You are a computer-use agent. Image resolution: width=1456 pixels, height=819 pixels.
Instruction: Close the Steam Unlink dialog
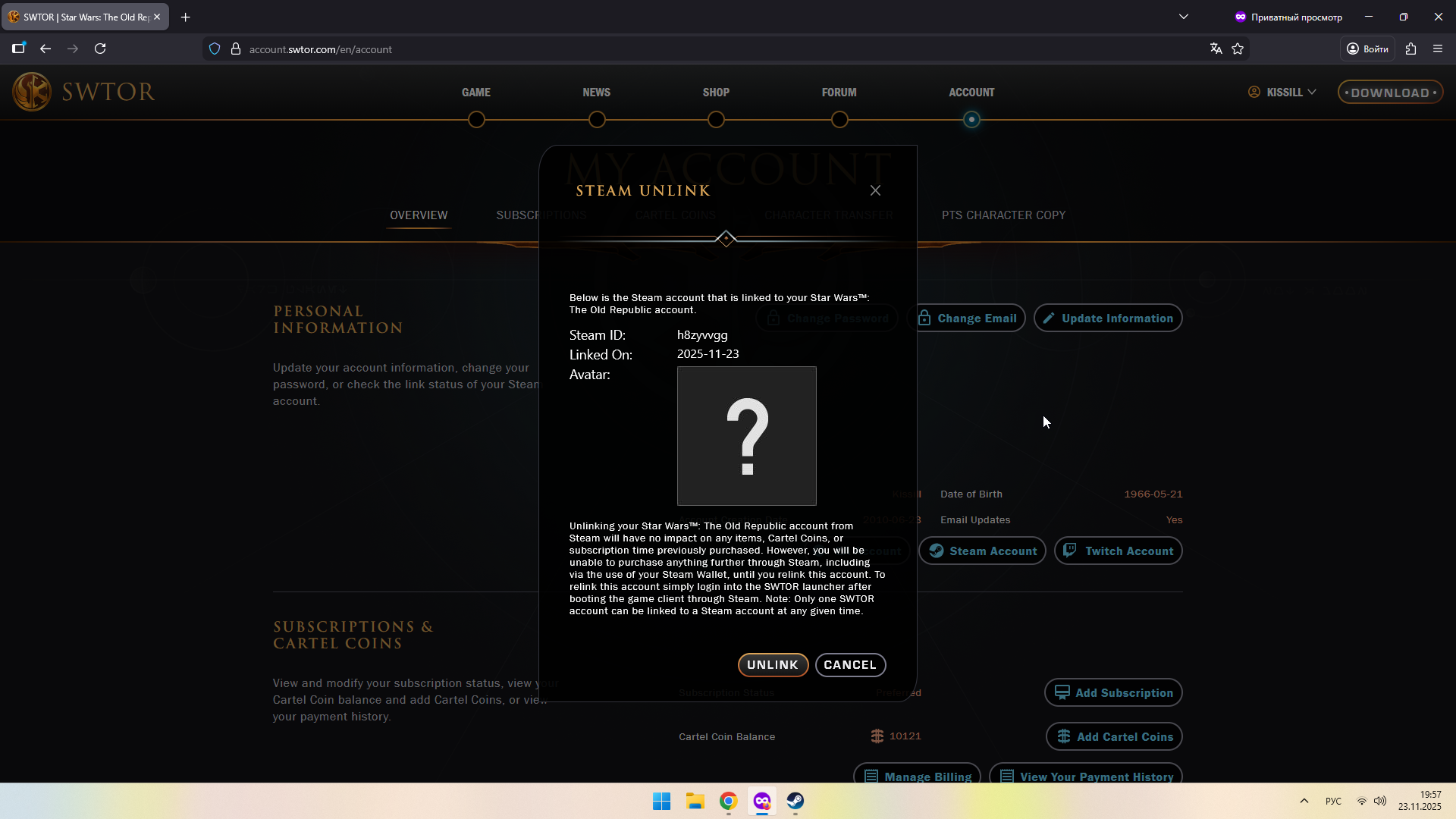tap(875, 190)
